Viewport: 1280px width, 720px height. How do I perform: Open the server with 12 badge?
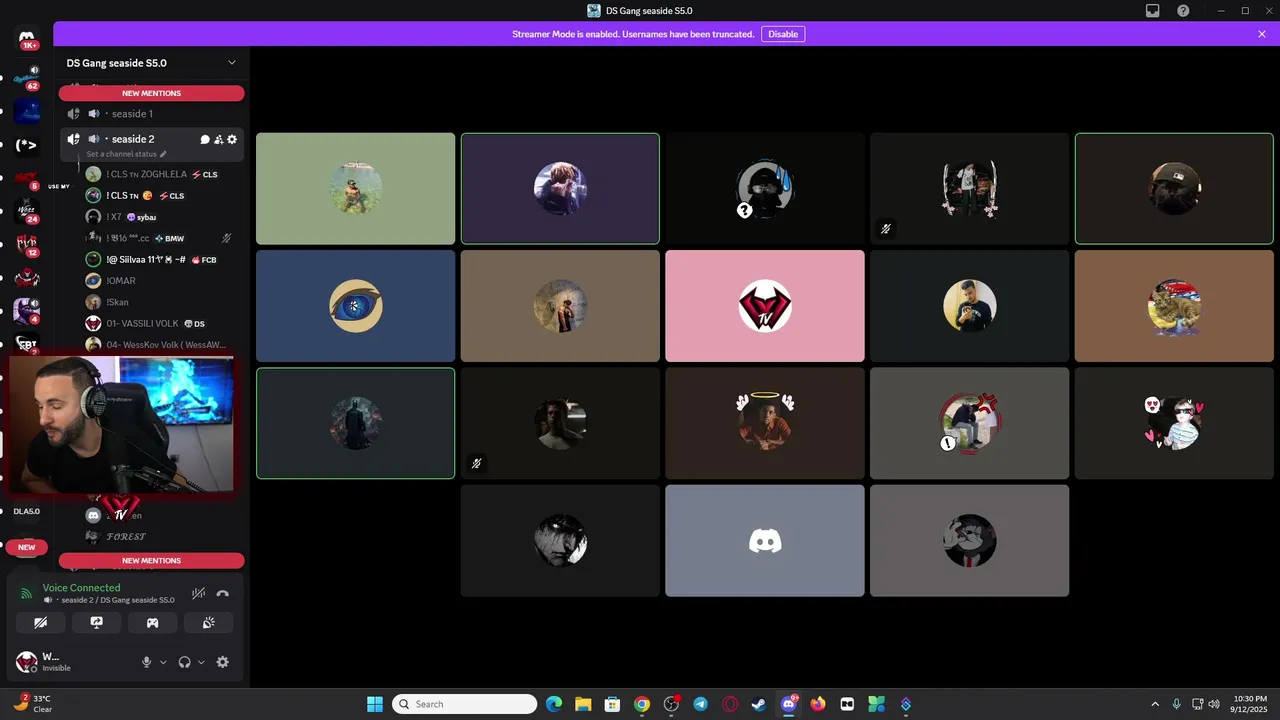tap(27, 246)
